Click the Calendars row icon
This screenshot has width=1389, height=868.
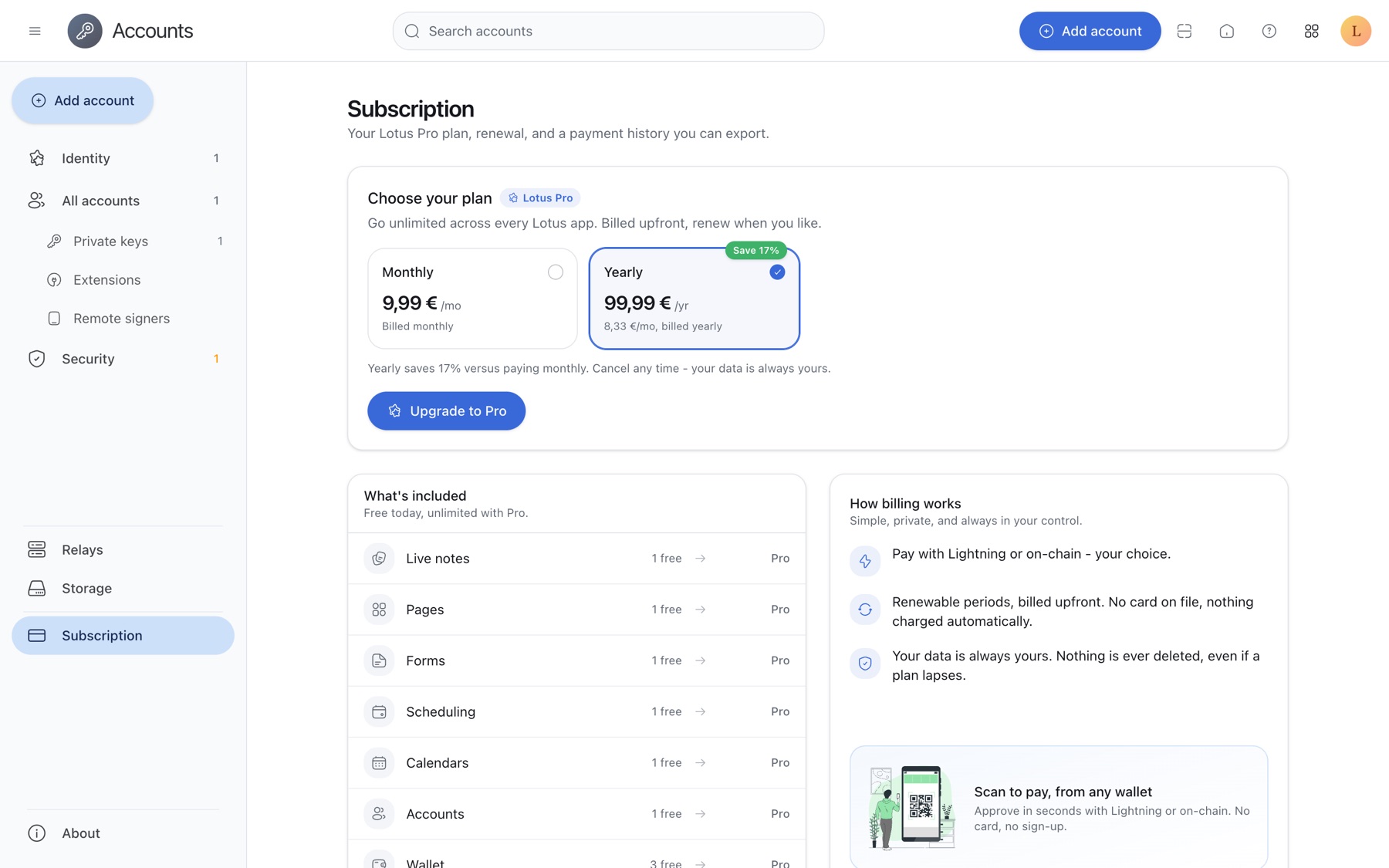(x=379, y=763)
